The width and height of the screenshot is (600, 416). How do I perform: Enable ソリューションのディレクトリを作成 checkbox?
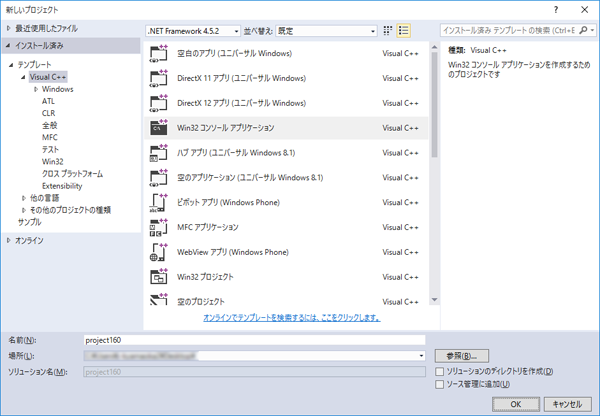pyautogui.click(x=440, y=371)
